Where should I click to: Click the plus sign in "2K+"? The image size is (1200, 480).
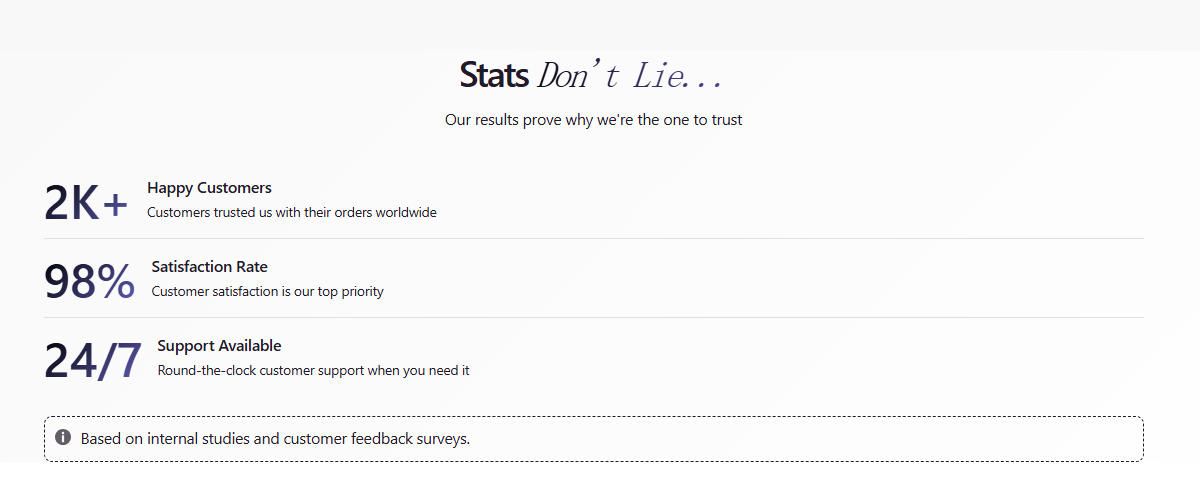click(115, 205)
